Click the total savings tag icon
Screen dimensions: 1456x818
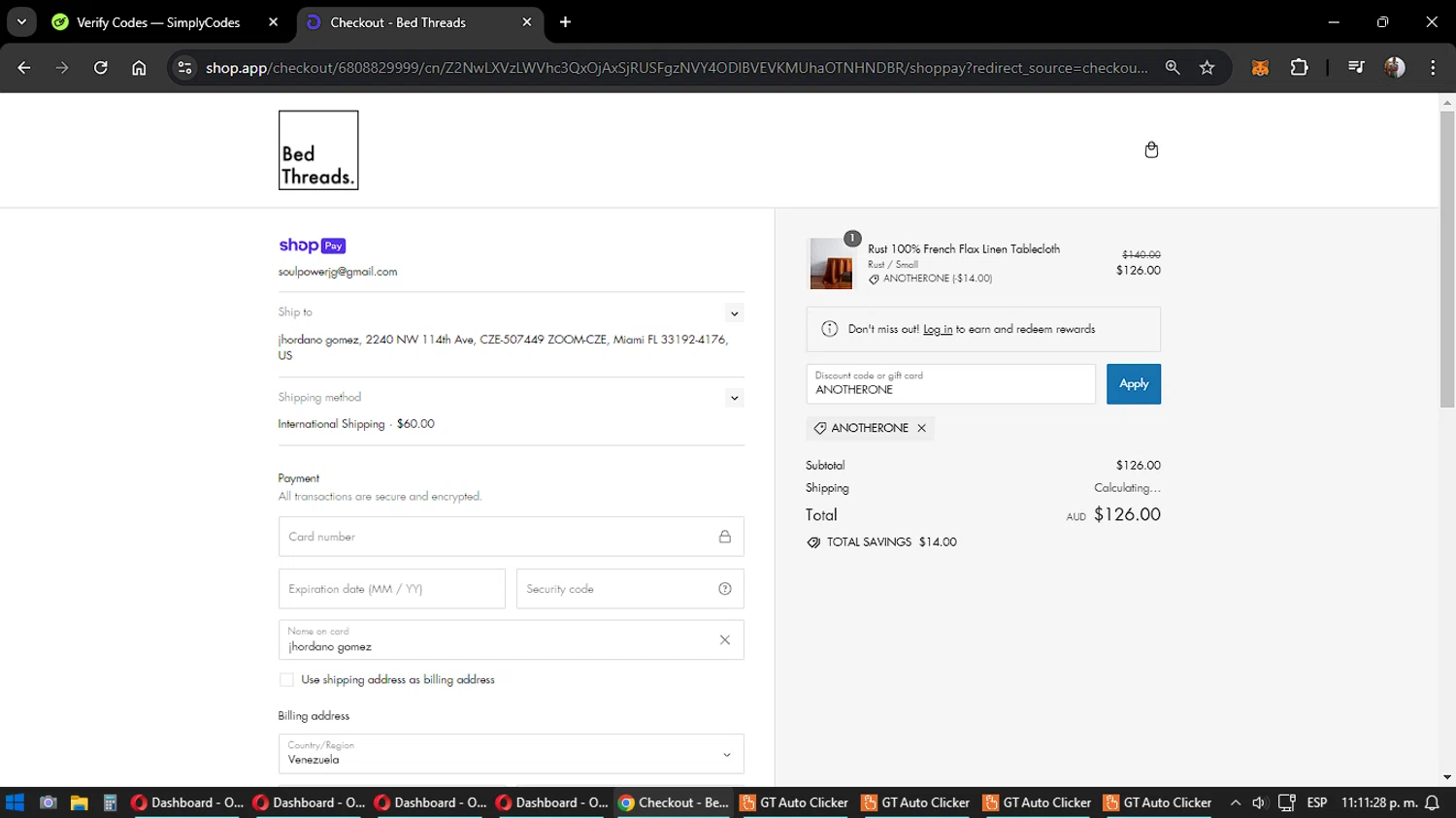coord(813,542)
